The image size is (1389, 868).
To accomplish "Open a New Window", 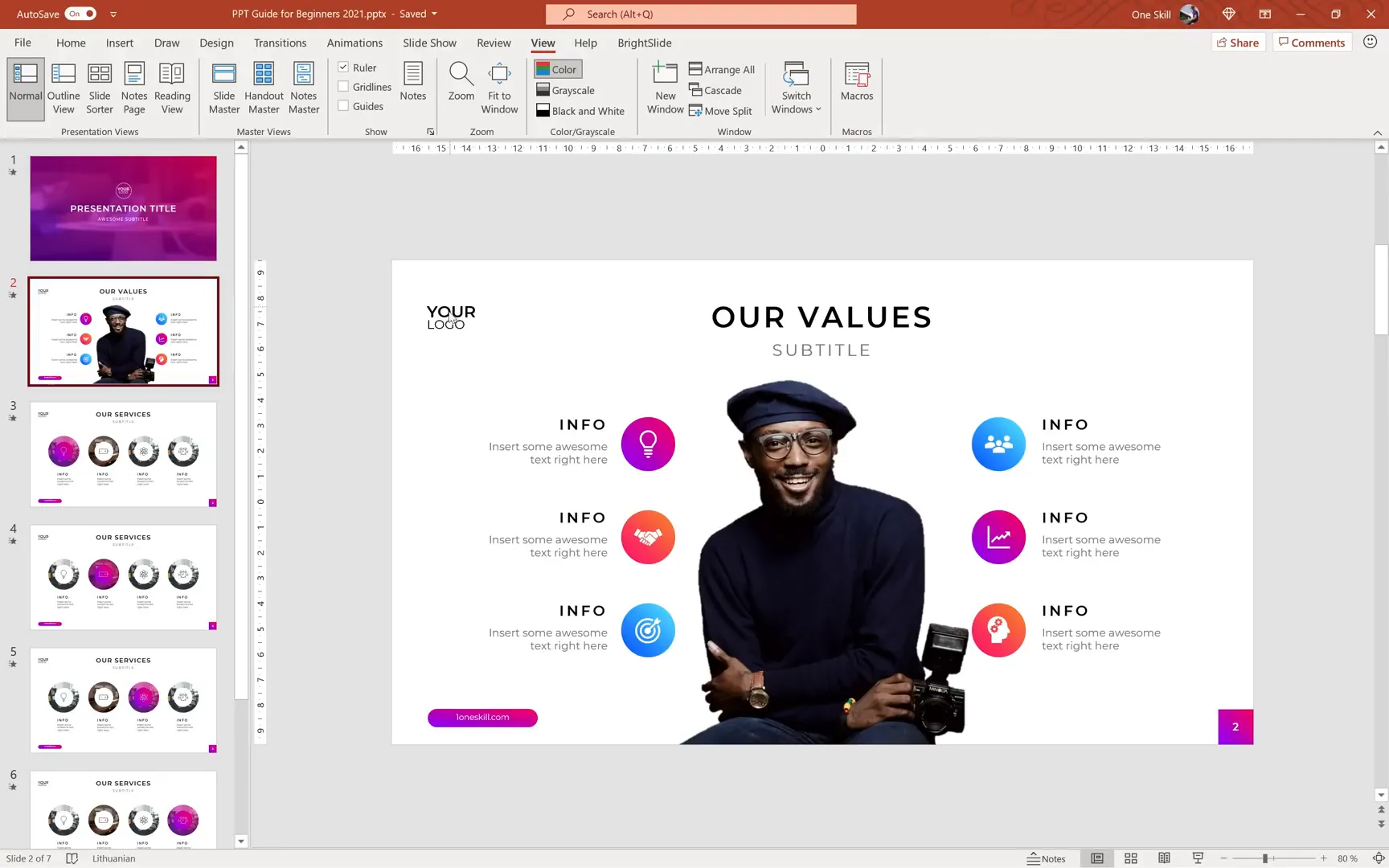I will tap(666, 88).
